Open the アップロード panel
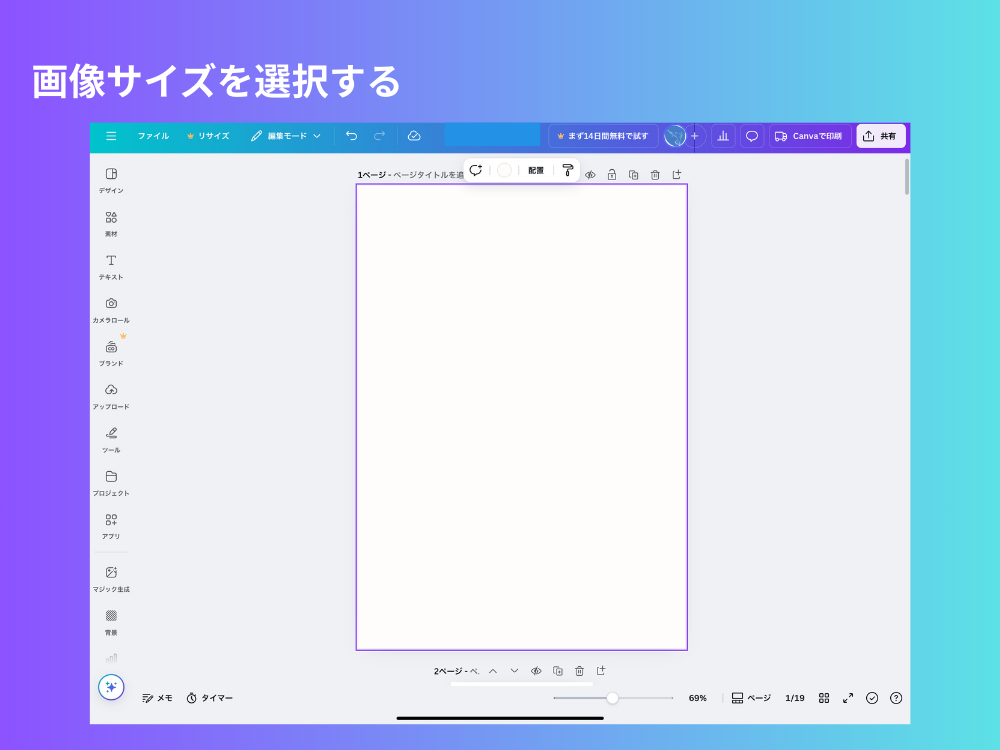This screenshot has width=1000, height=750. pos(111,394)
